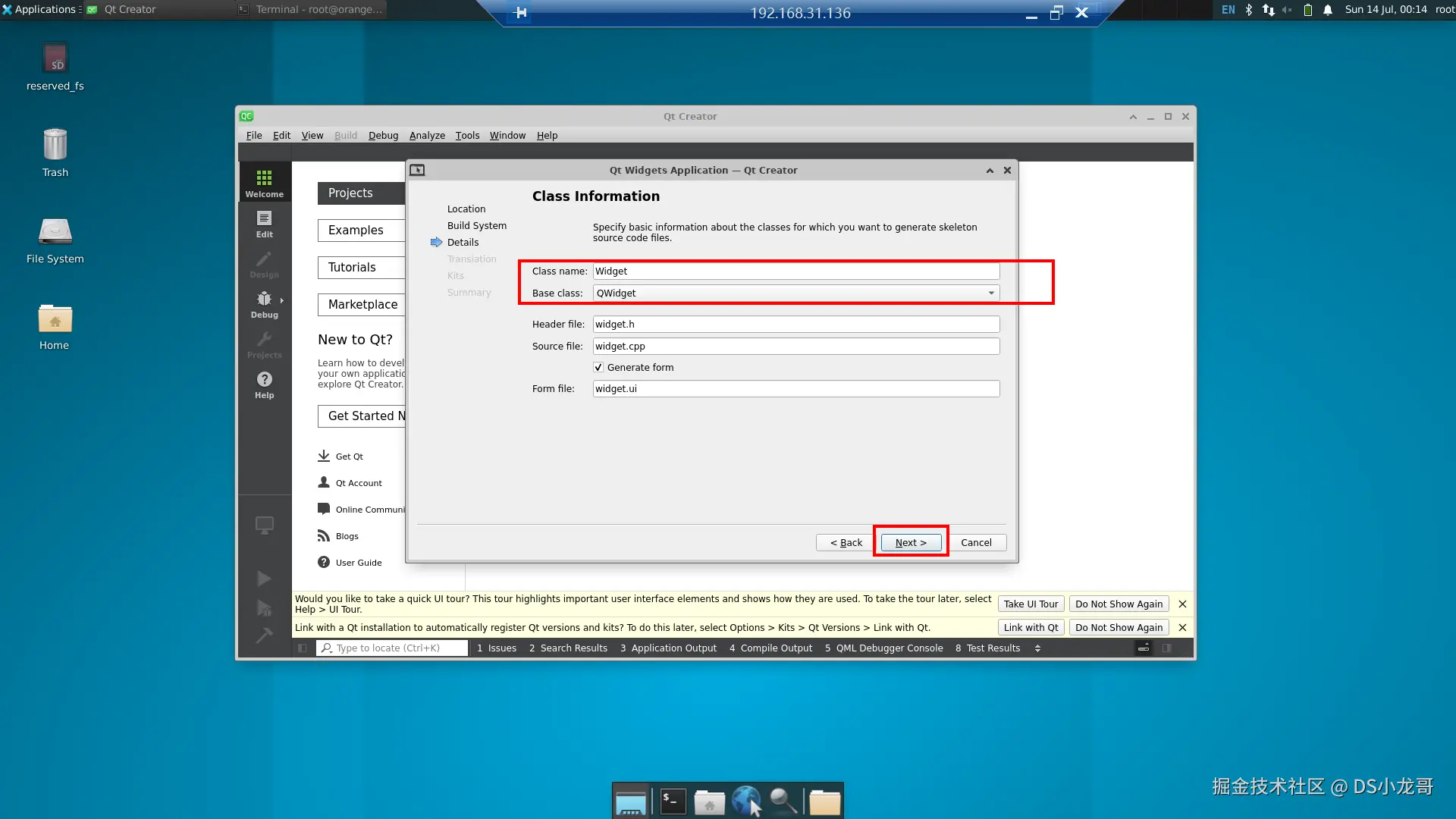Toggle the right sidebar visibility button

(1167, 648)
